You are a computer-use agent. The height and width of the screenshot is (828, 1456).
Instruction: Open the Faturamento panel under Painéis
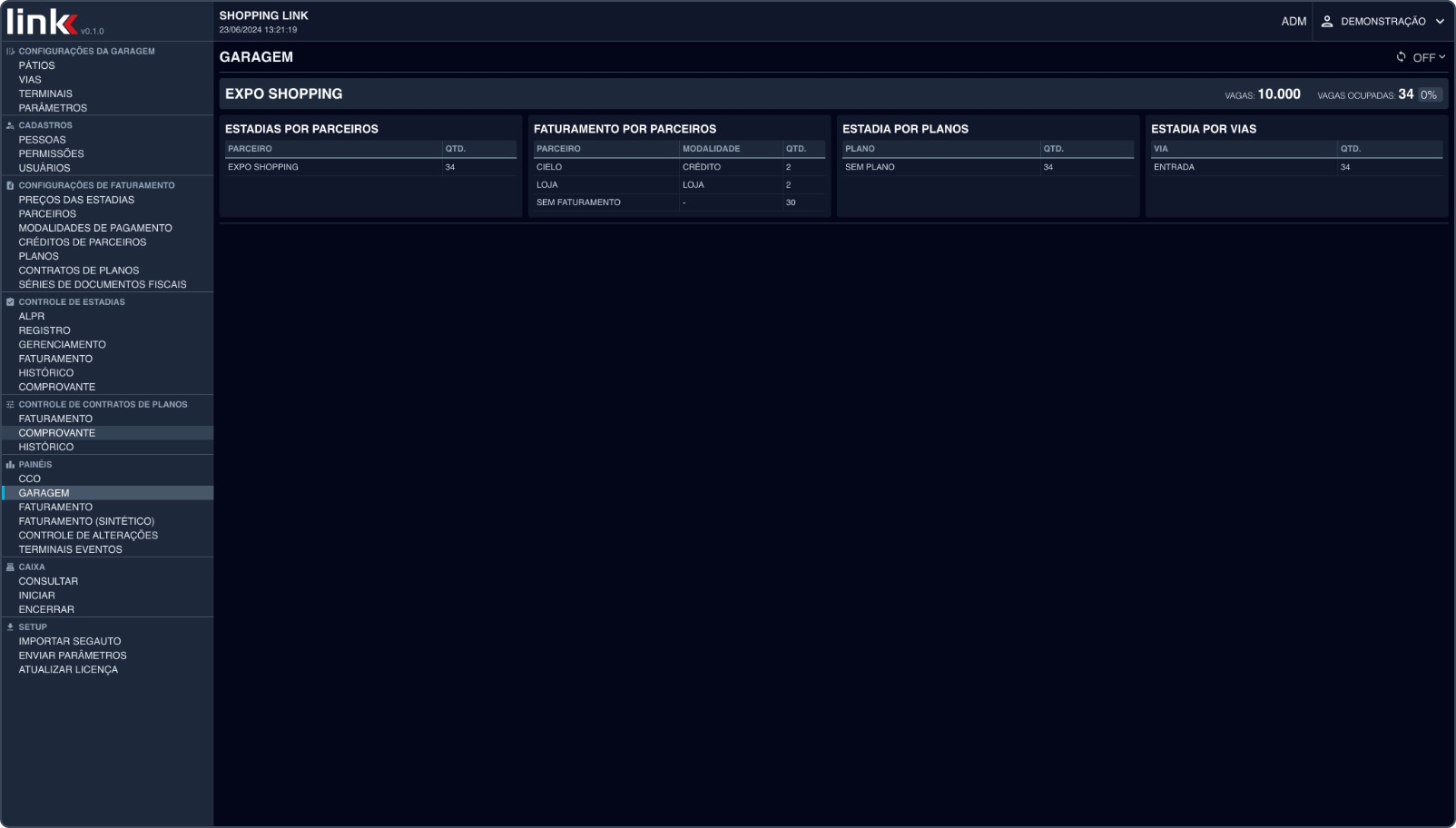pyautogui.click(x=107, y=507)
